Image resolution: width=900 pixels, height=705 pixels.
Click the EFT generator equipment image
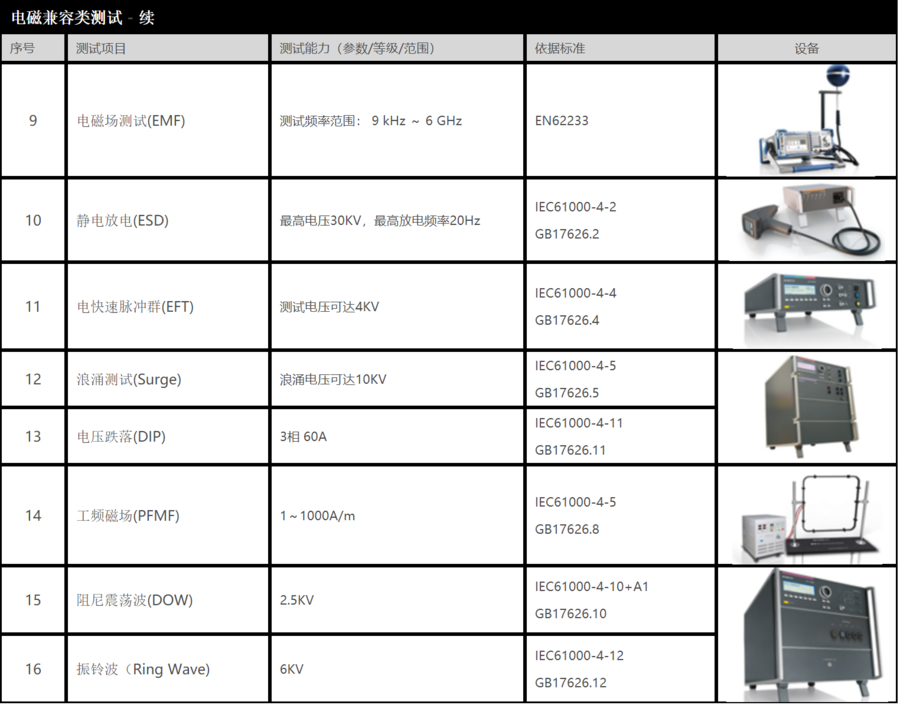click(806, 306)
